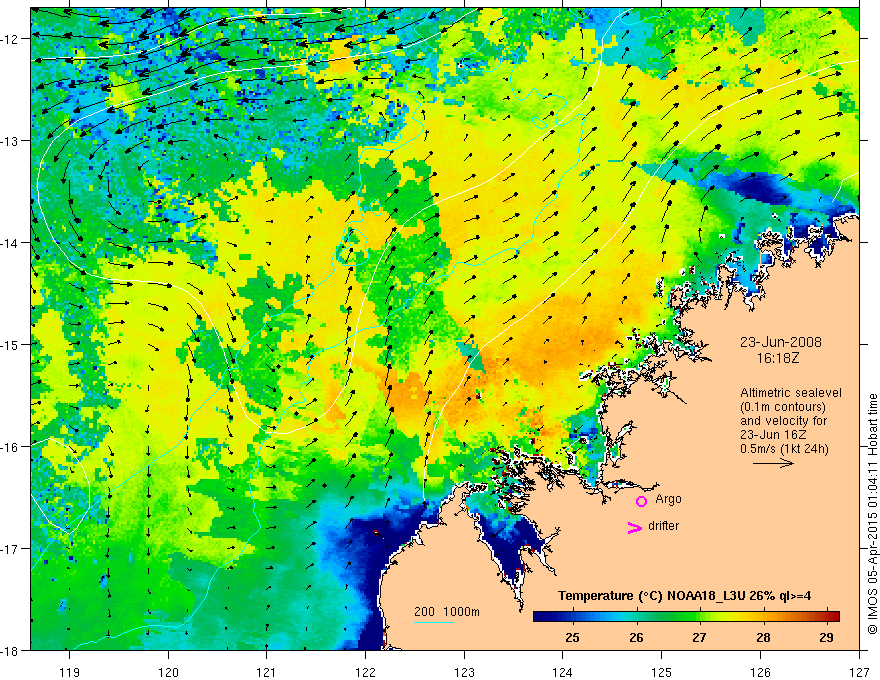This screenshot has width=880, height=680.
Task: Click the -12 latitude axis label
Action: (x=12, y=39)
